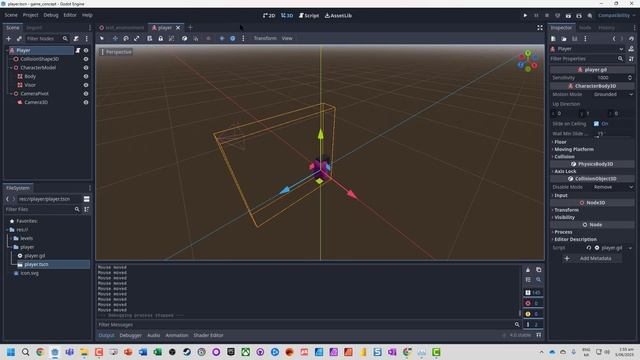Go to previous object in Inspector history
Image resolution: width=640 pixels, height=360 pixels.
[x=614, y=39]
